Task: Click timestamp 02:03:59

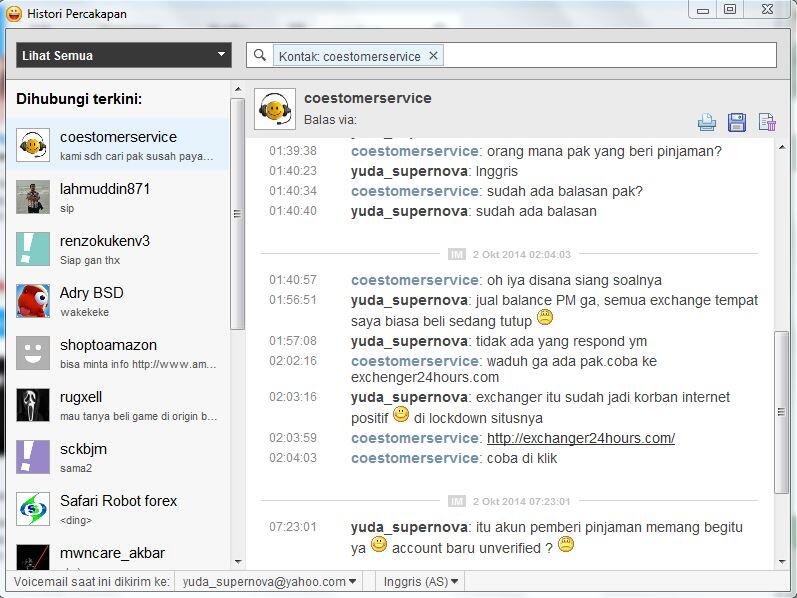Action: pyautogui.click(x=293, y=438)
